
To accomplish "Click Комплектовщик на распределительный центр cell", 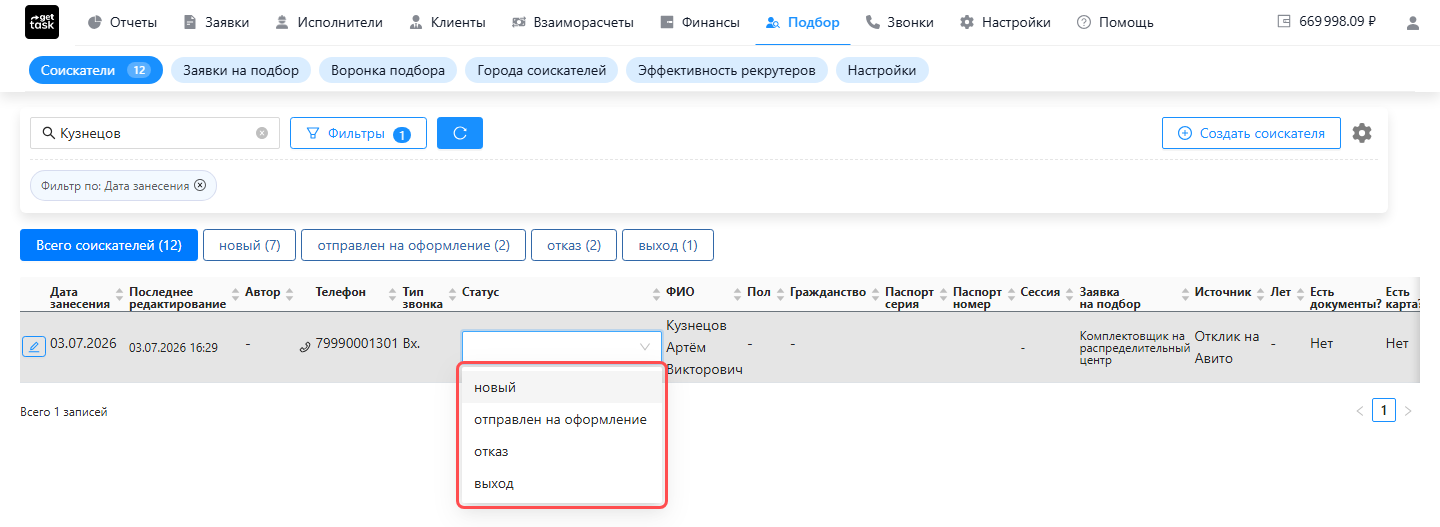I will click(1134, 348).
